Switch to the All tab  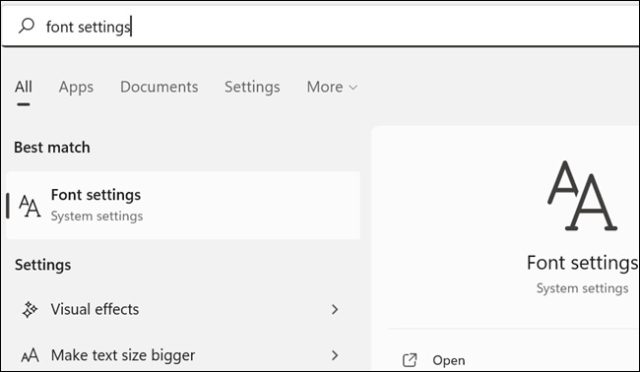point(23,87)
